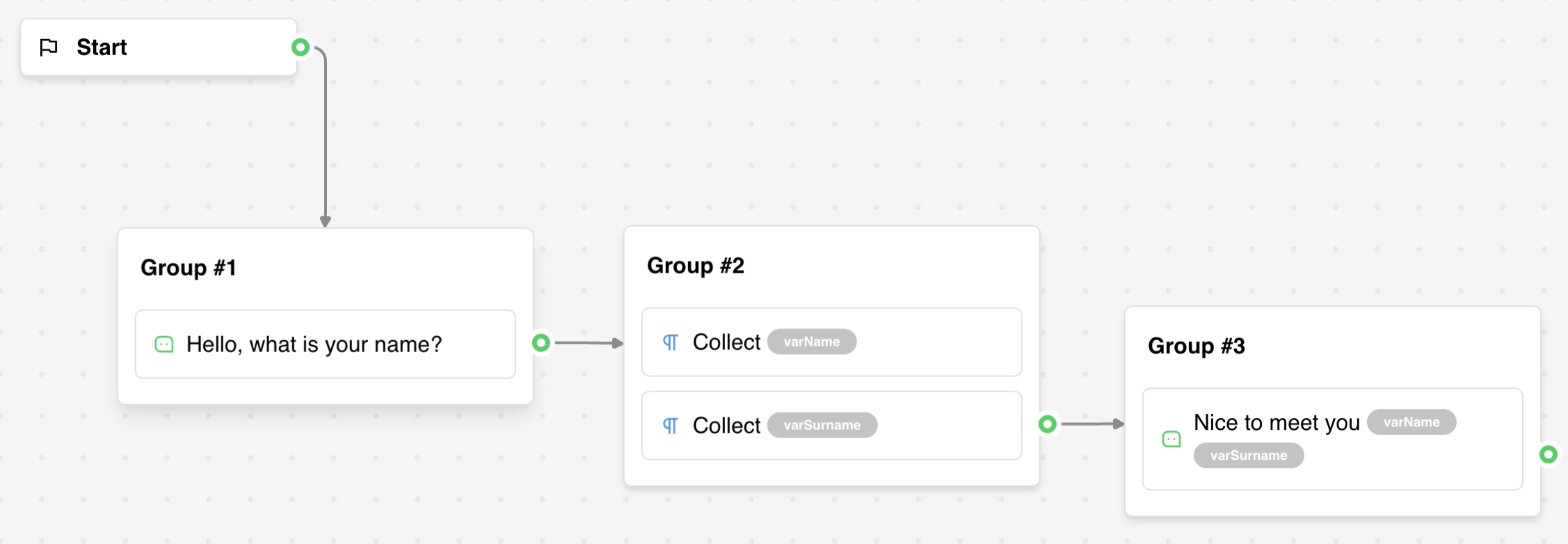Click Group #2's green output connector
This screenshot has width=1568, height=544.
(1048, 424)
